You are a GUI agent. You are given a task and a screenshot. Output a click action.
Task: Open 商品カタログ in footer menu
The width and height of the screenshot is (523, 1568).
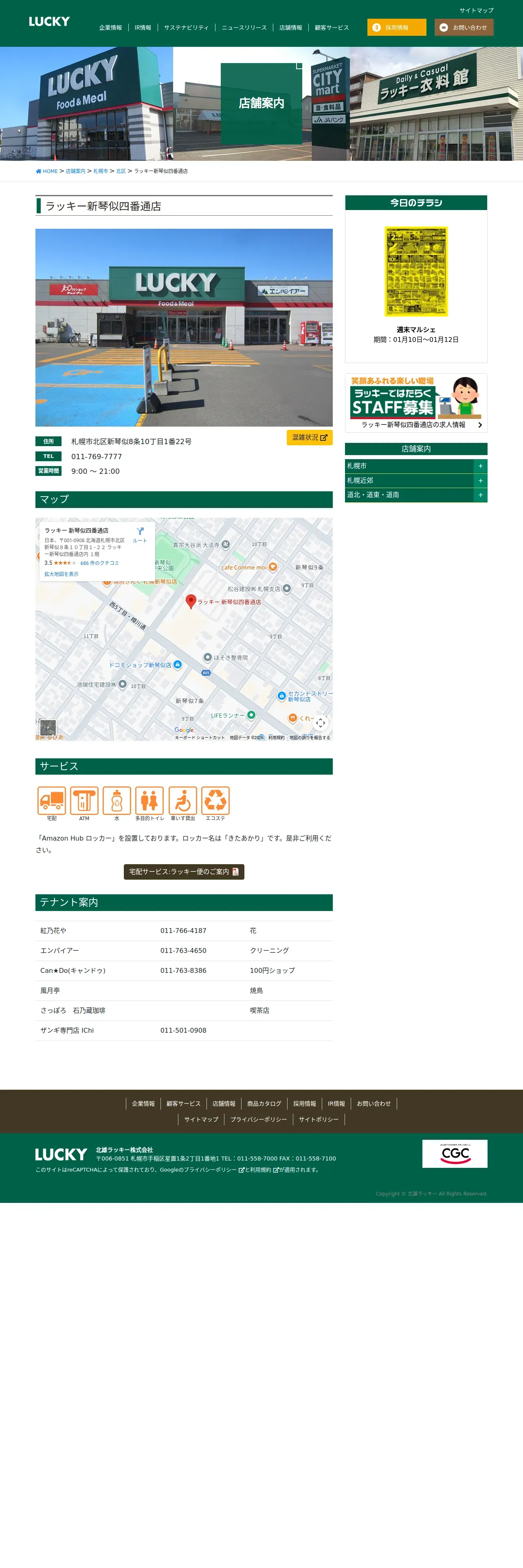click(x=264, y=1104)
